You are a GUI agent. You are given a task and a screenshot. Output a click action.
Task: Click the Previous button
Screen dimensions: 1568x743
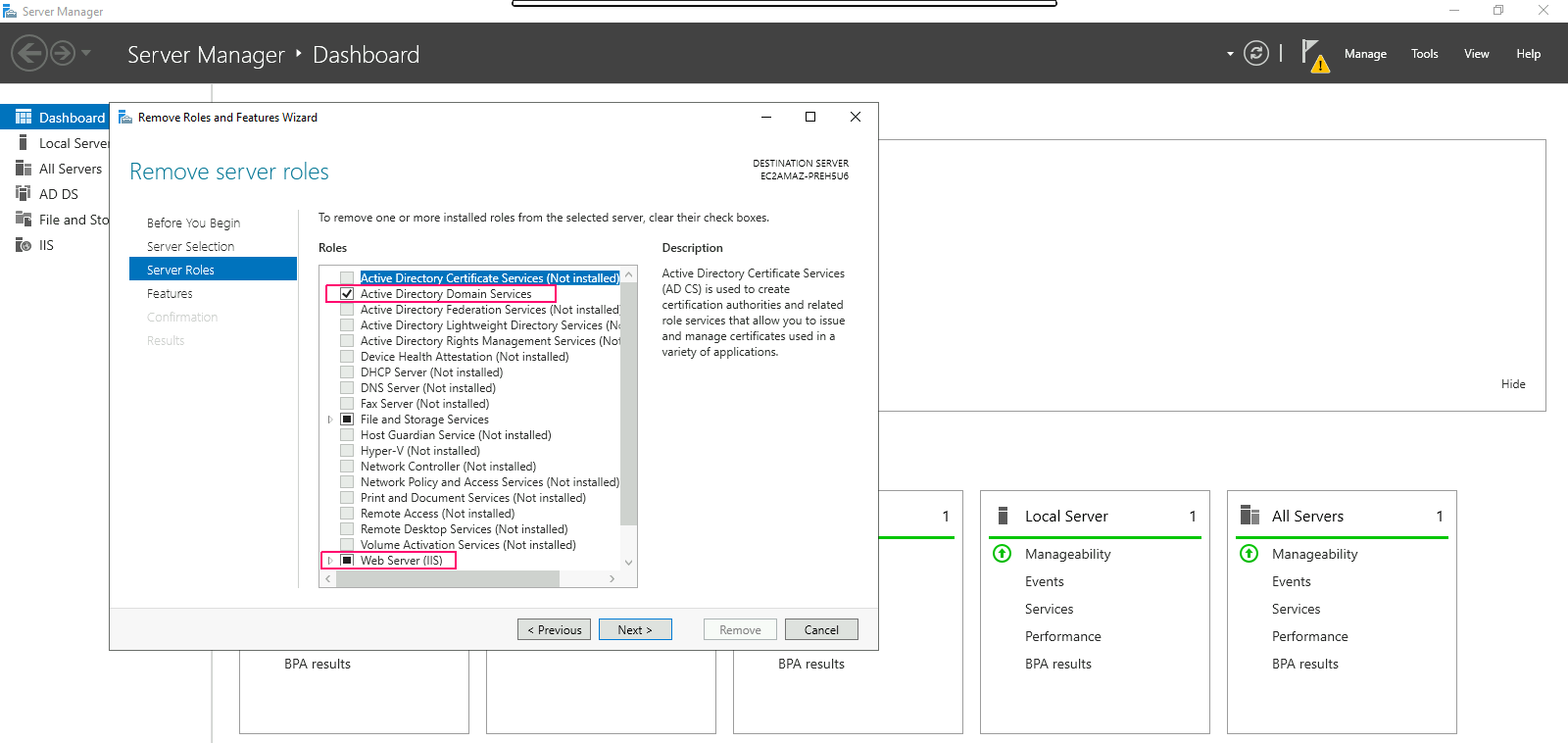click(x=554, y=629)
